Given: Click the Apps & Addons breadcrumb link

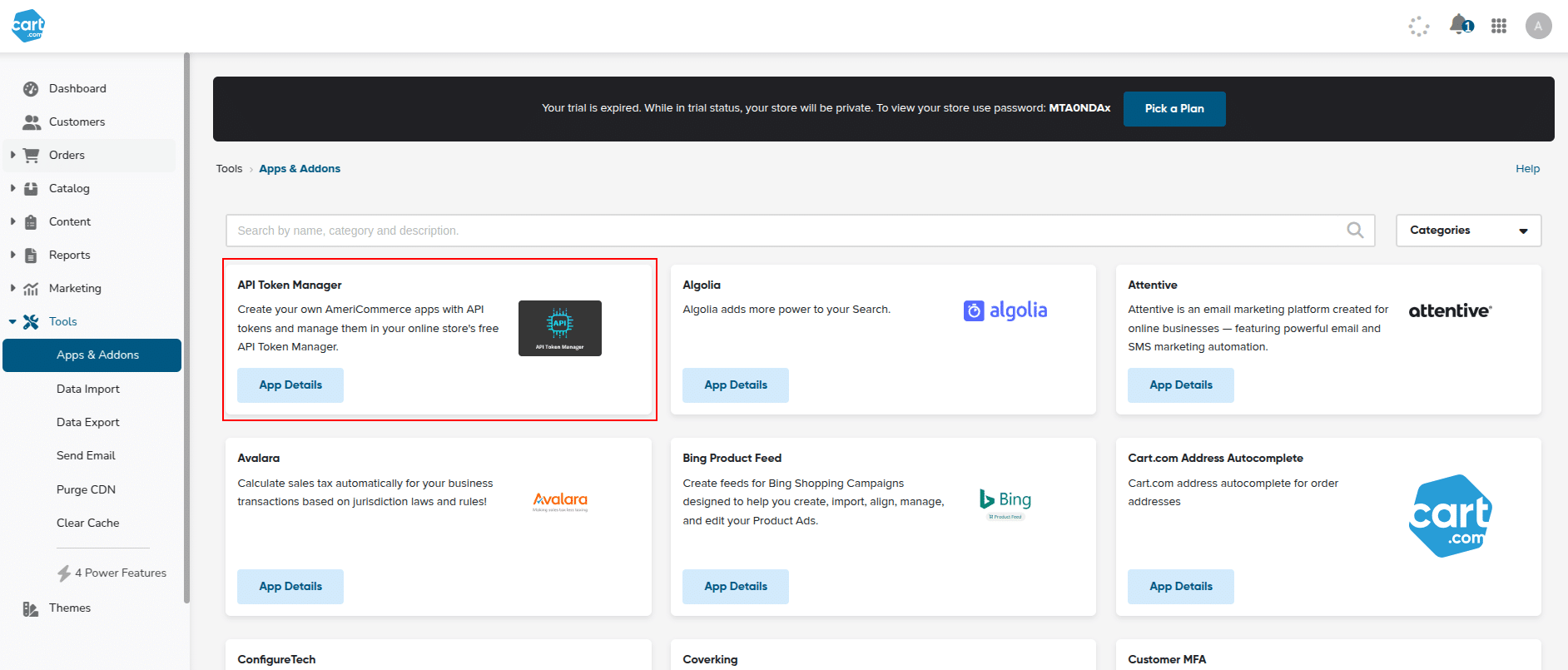Looking at the screenshot, I should click(300, 168).
